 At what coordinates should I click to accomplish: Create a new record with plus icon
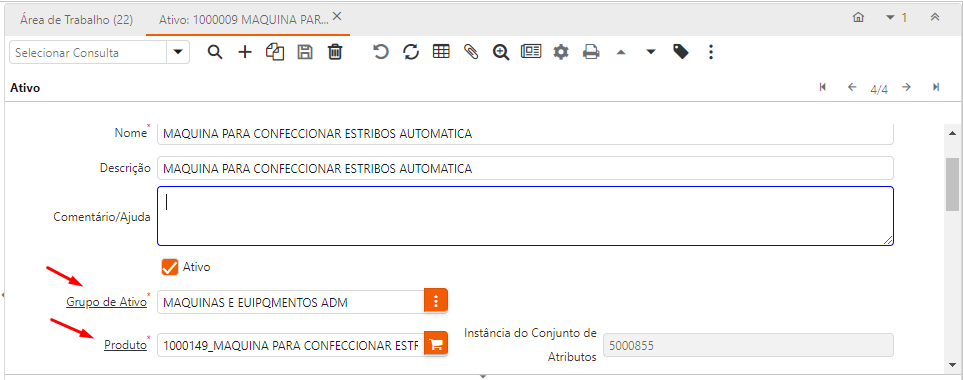[245, 52]
